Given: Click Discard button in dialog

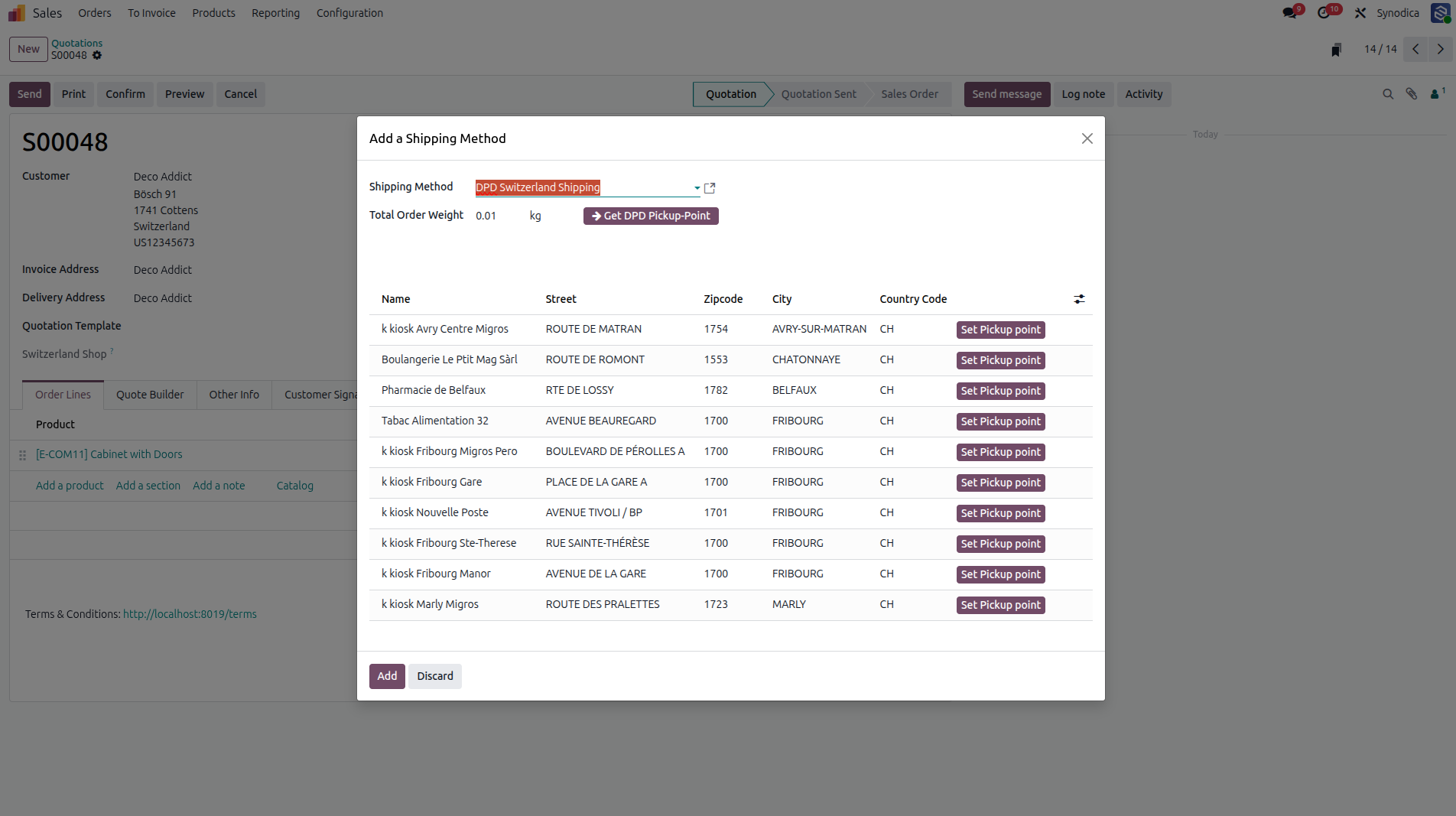Looking at the screenshot, I should tap(435, 676).
